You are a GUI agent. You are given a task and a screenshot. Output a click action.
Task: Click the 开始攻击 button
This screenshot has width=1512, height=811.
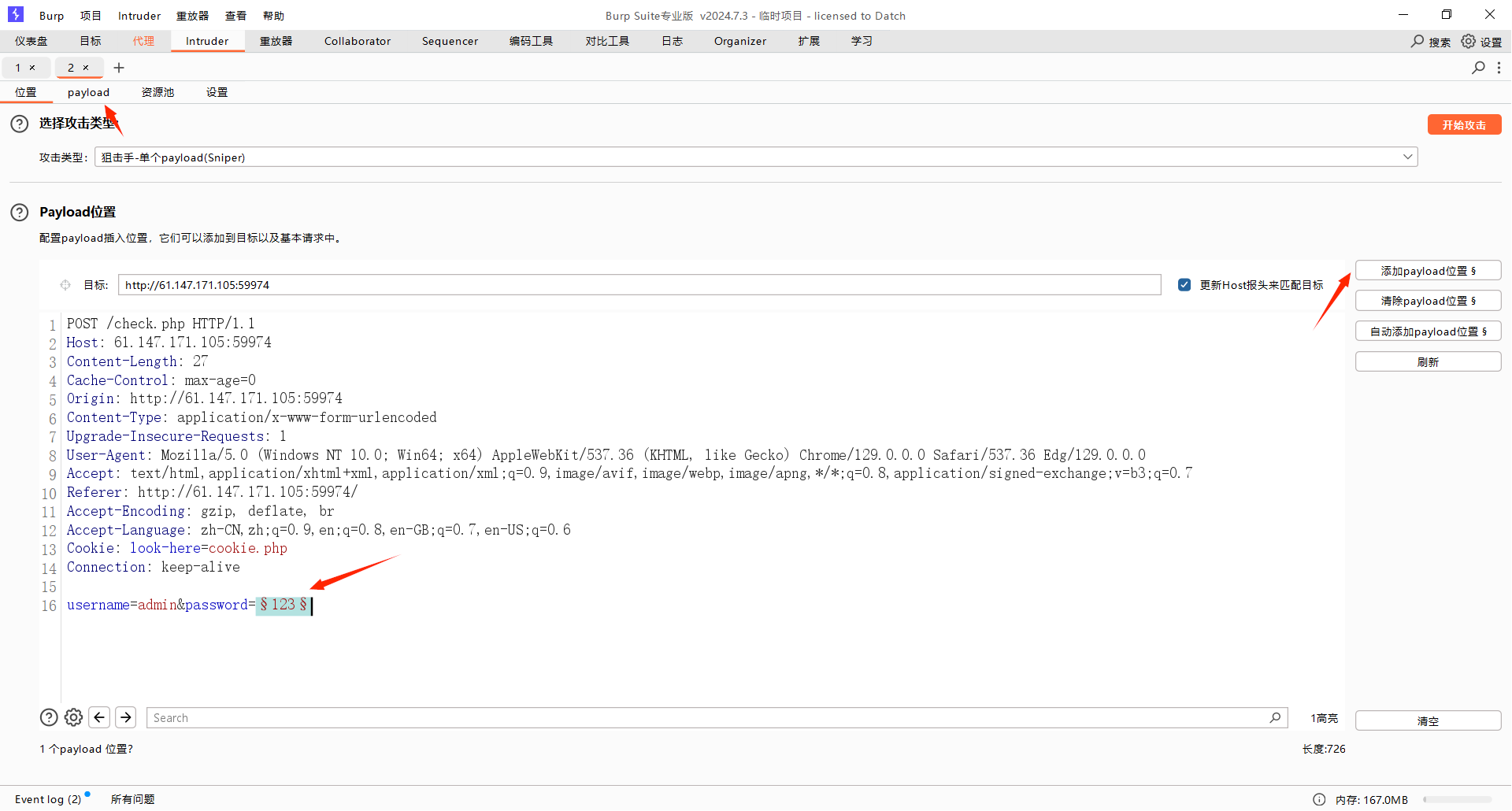pyautogui.click(x=1464, y=124)
